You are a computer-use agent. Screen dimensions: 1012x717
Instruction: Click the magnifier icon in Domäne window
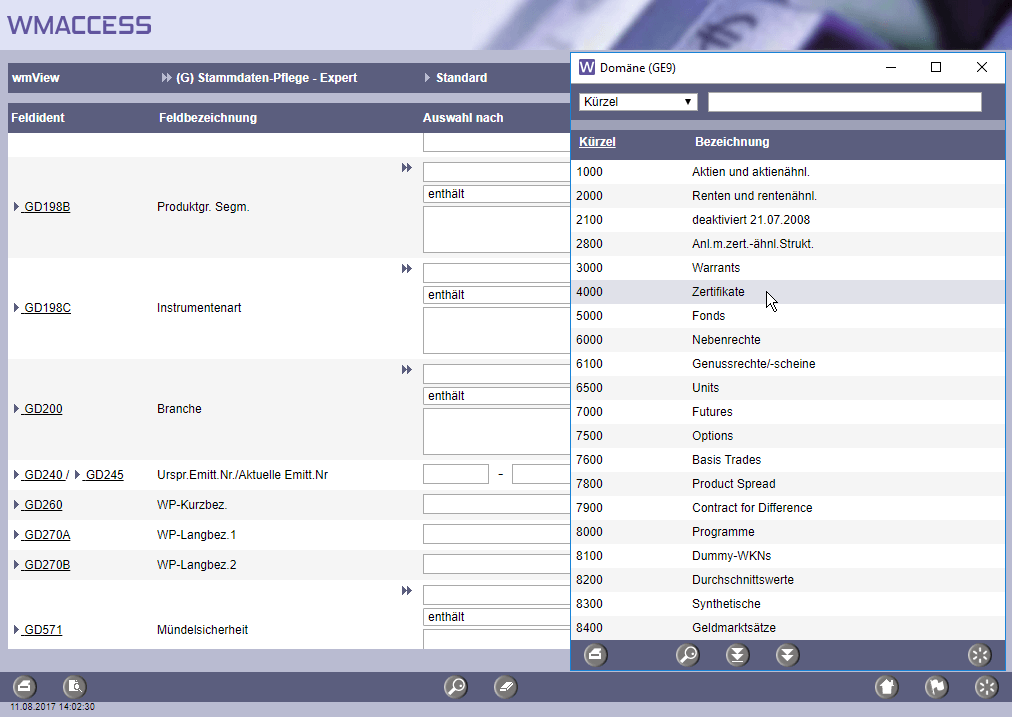[687, 655]
